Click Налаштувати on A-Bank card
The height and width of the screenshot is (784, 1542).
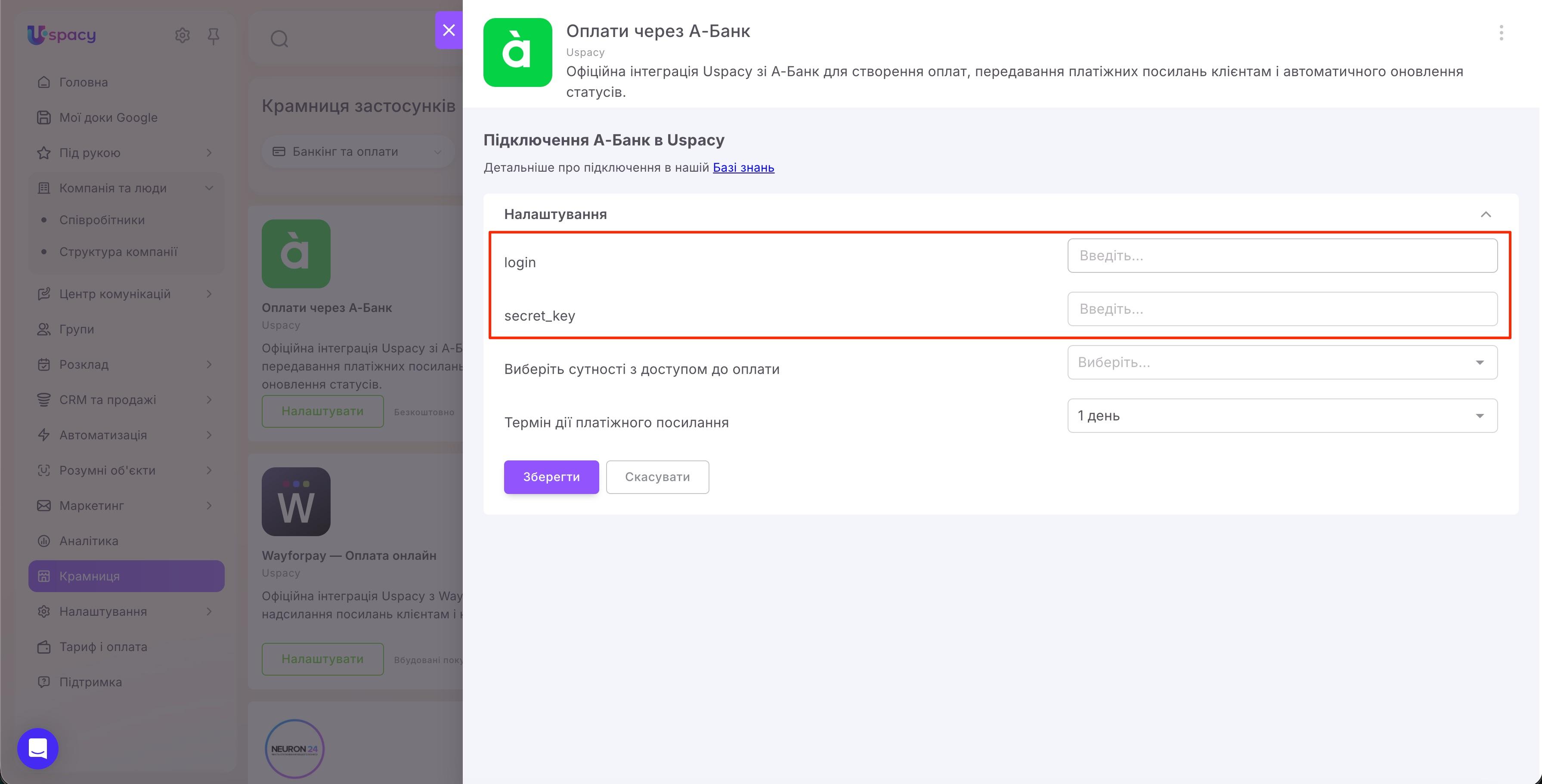tap(322, 411)
